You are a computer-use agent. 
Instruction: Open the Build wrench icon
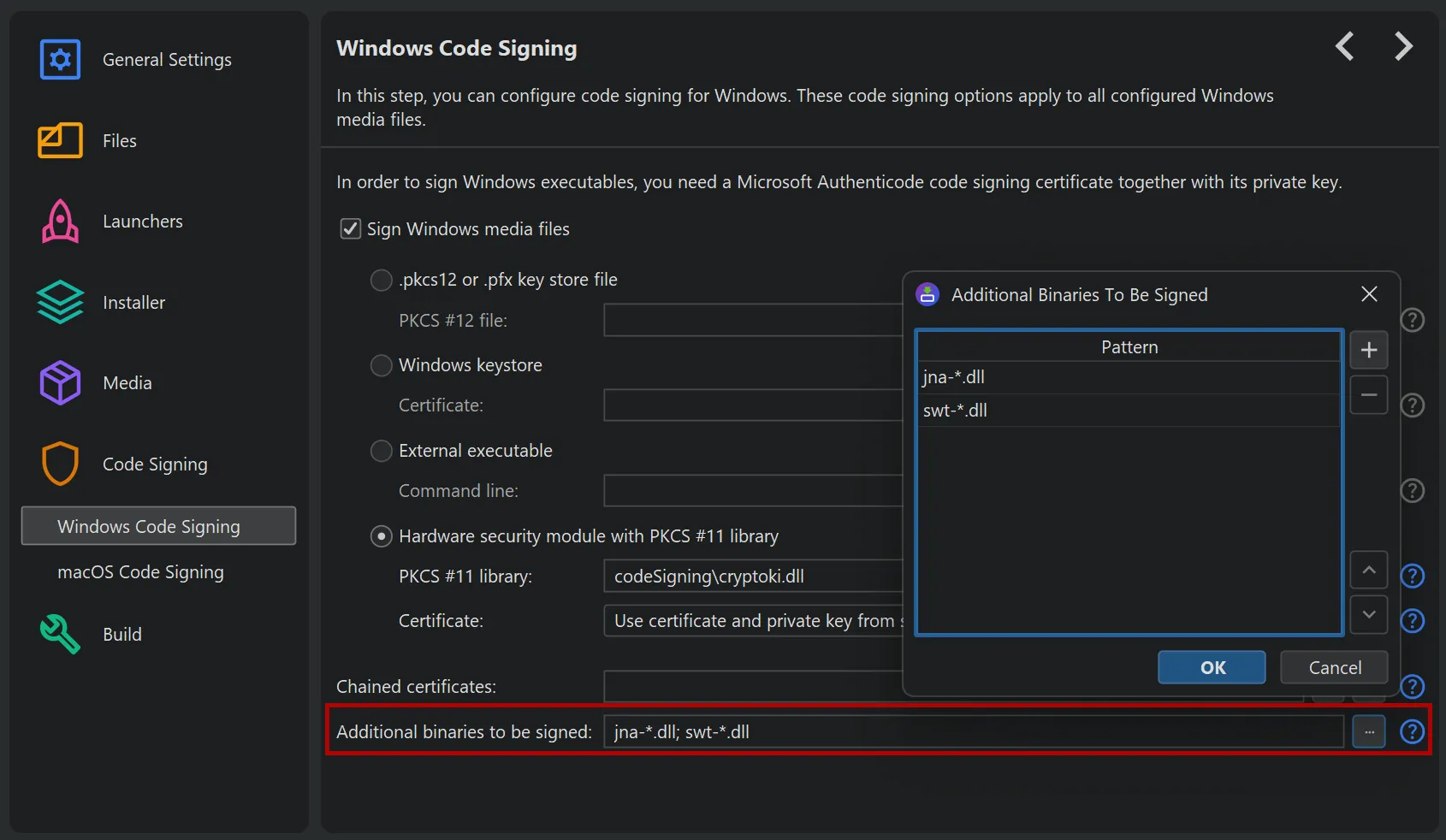60,635
